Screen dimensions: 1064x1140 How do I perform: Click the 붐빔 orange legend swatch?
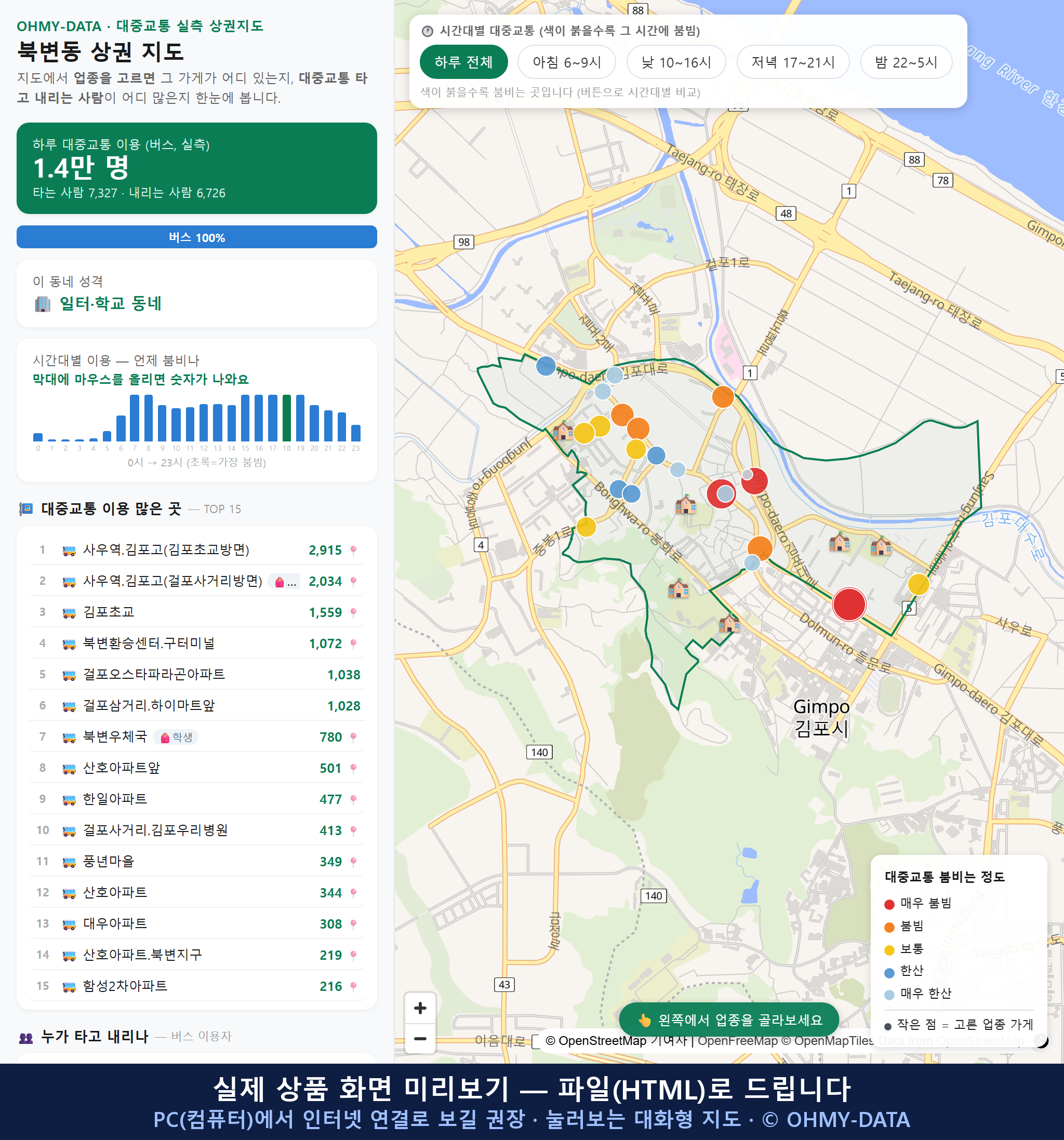coord(889,927)
